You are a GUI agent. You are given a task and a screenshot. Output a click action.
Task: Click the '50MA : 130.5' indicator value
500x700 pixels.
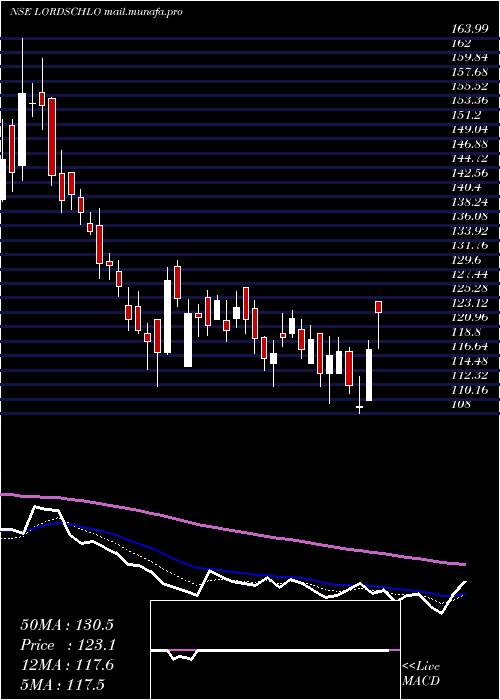click(67, 625)
